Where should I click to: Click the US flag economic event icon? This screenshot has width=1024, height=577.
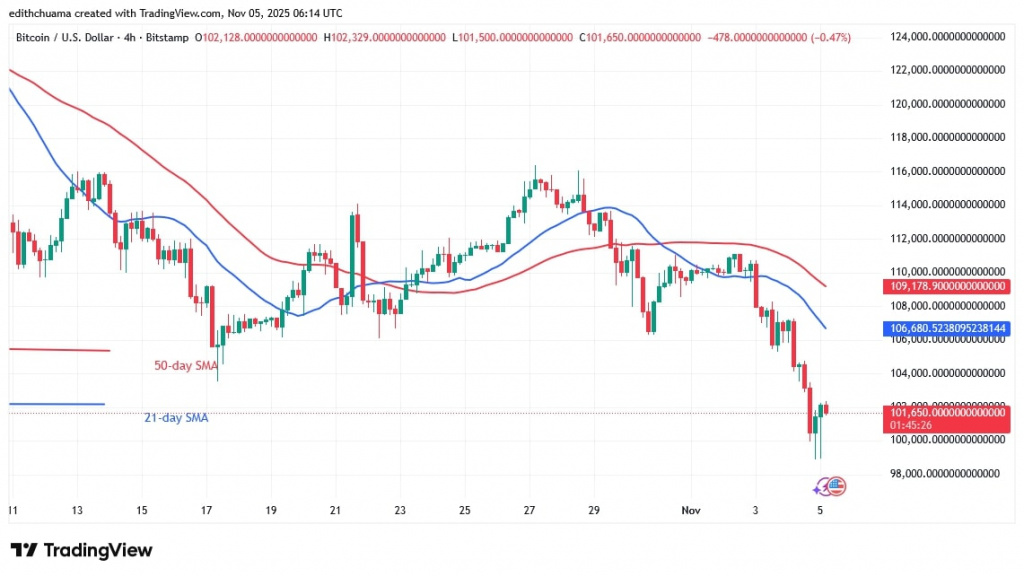pos(837,486)
